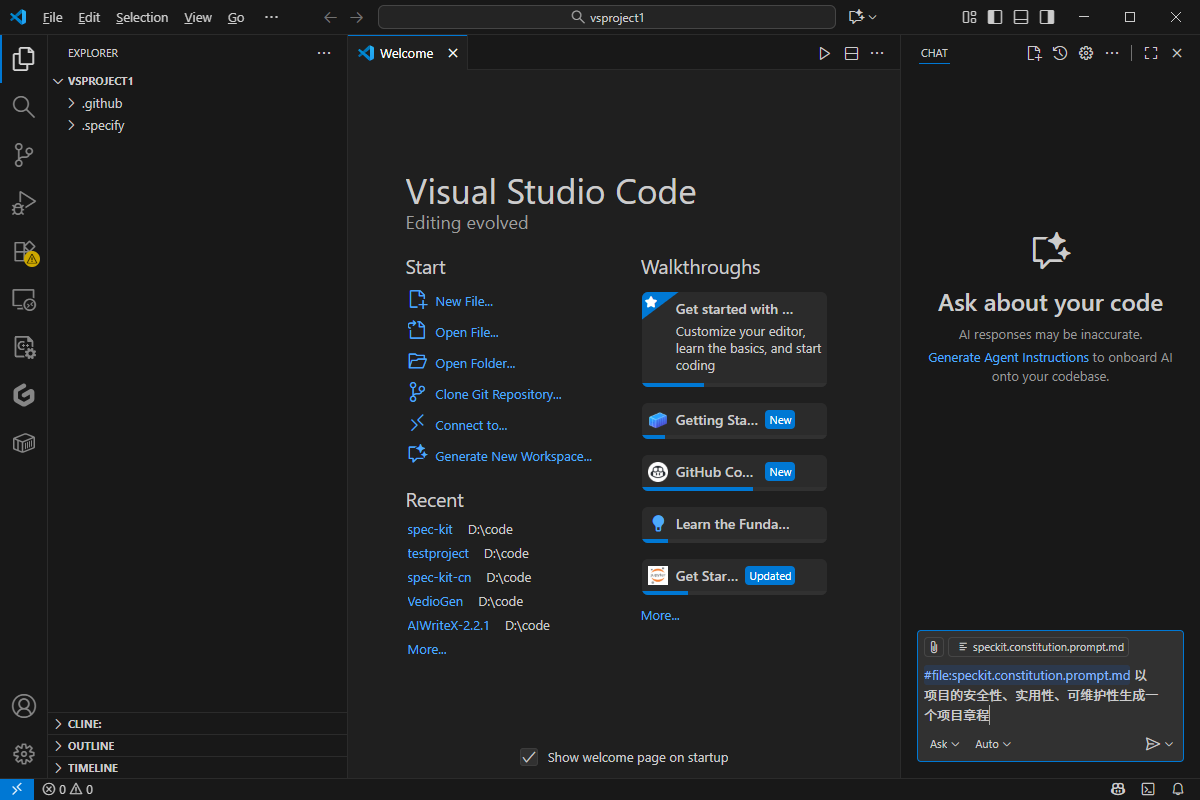Open the Auto model picker dropdown

click(x=993, y=744)
